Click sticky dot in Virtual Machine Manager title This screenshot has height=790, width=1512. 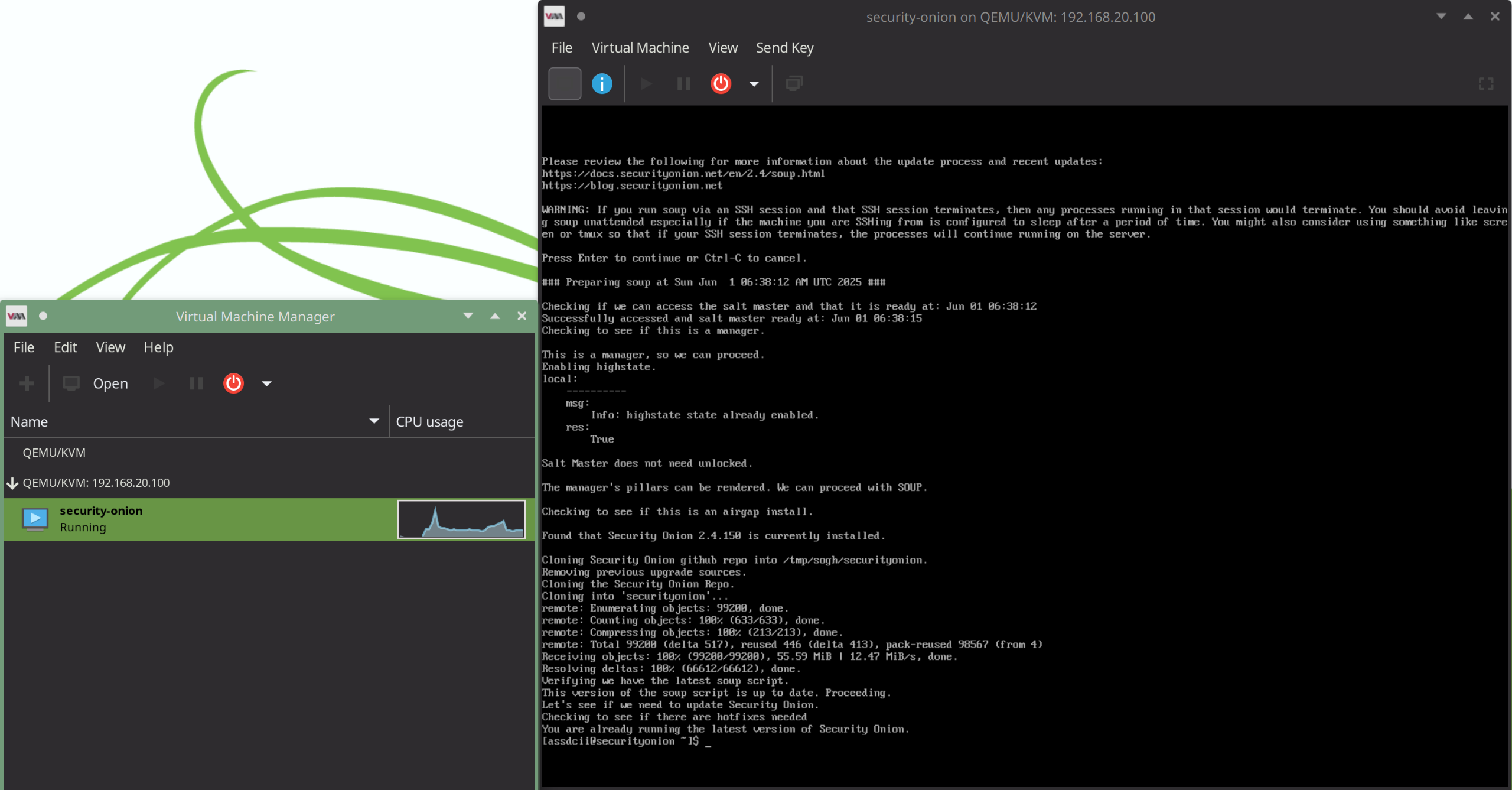pyautogui.click(x=43, y=316)
